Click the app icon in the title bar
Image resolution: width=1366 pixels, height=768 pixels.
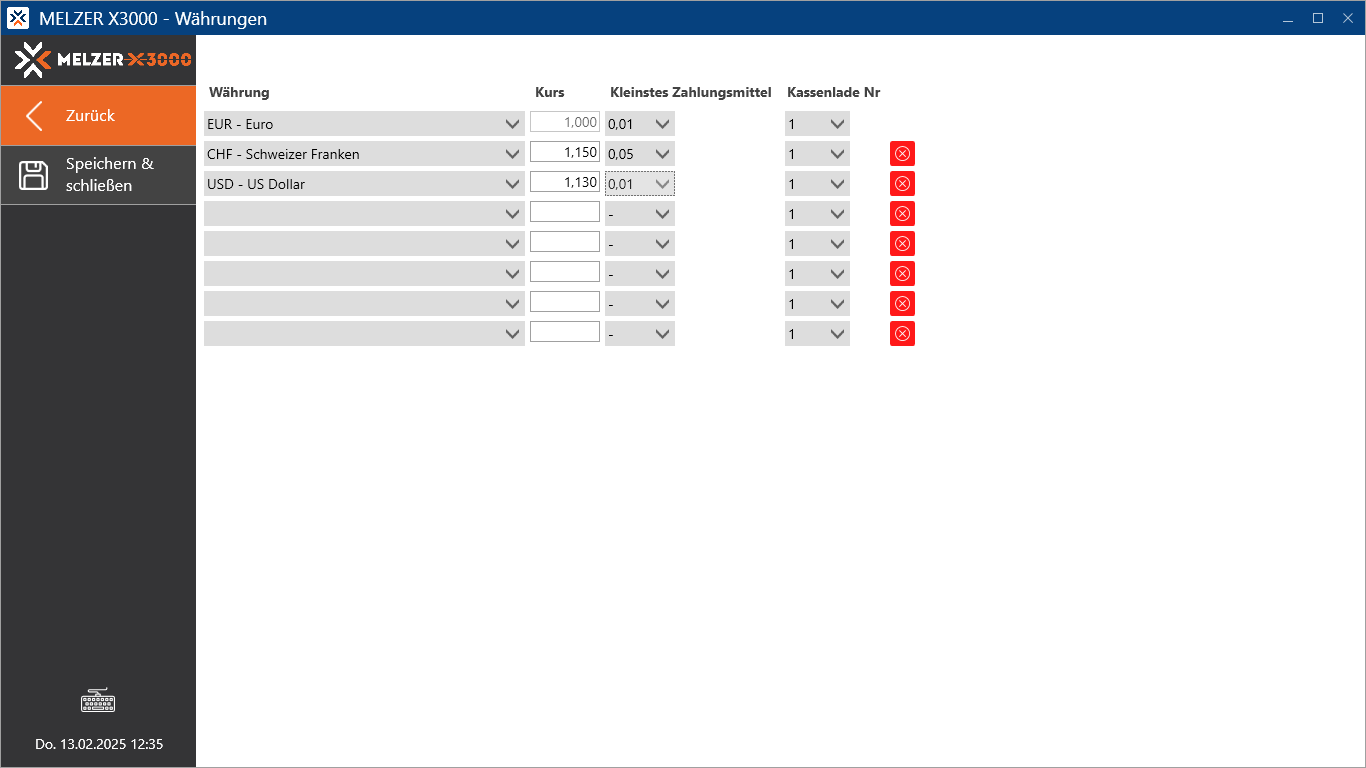(x=18, y=18)
